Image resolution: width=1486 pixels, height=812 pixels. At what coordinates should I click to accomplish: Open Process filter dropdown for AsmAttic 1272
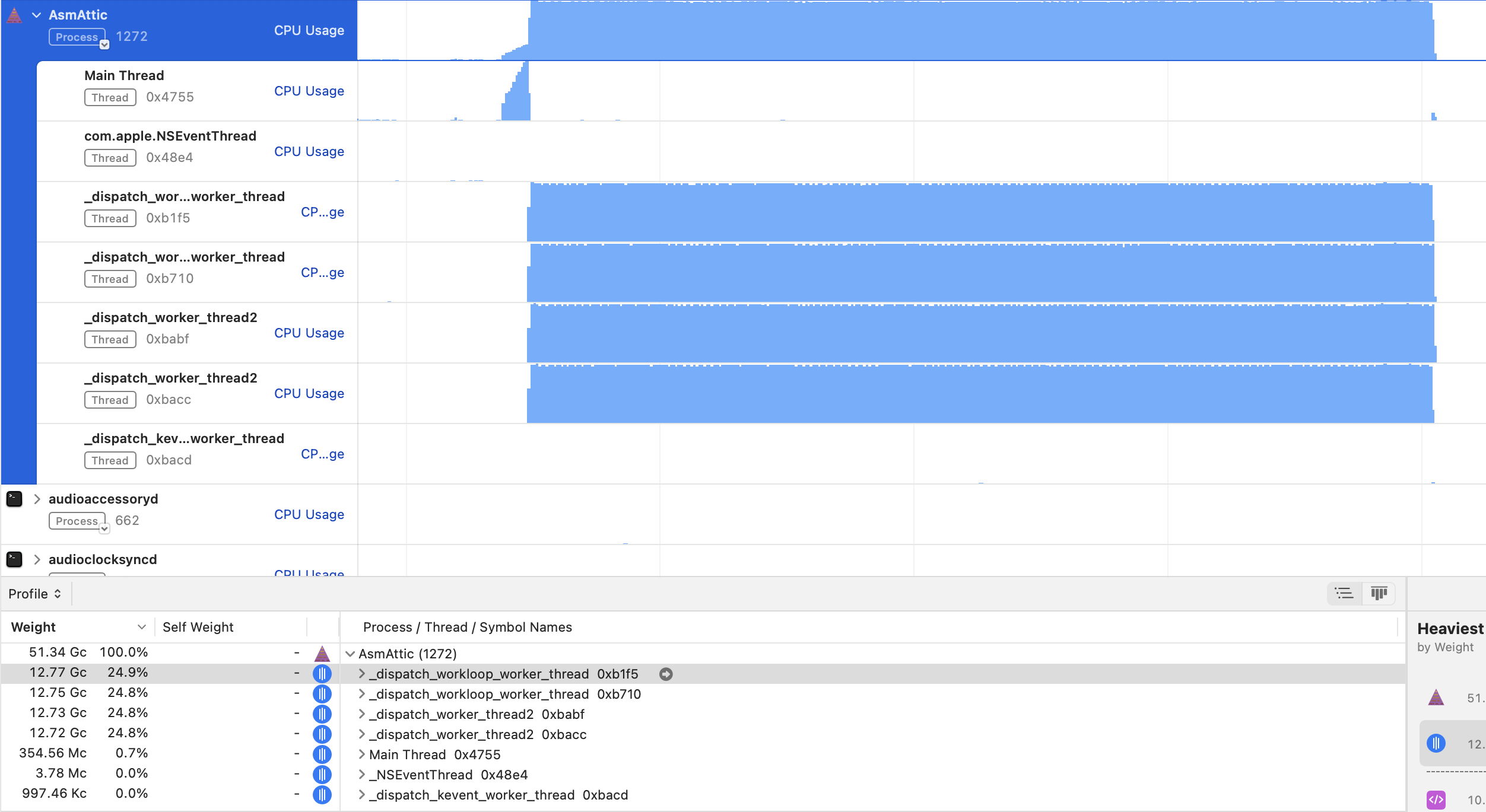pyautogui.click(x=104, y=44)
